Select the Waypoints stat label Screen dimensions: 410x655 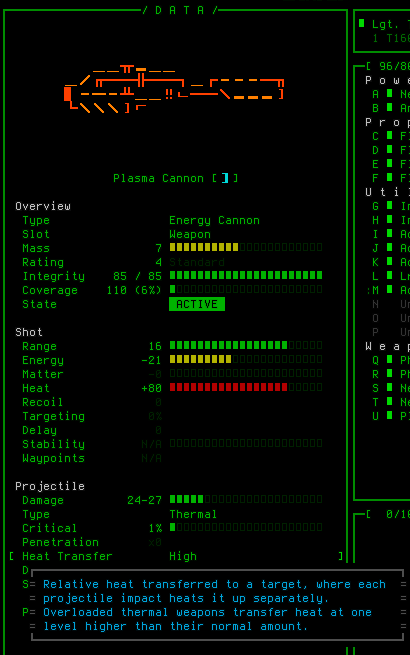pyautogui.click(x=53, y=458)
